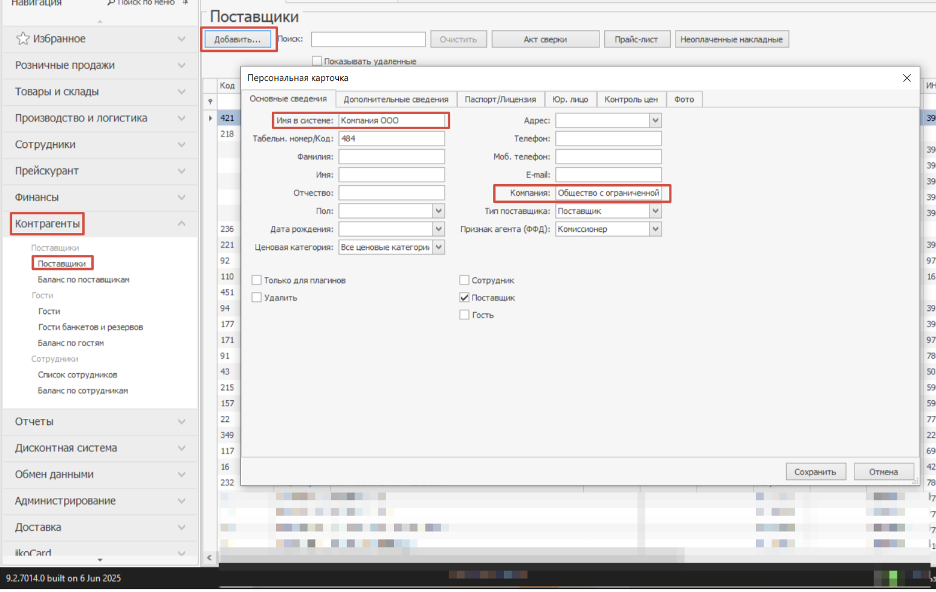Open the Тип поставщика dropdown
Screen dimensions: 936x592
point(655,211)
